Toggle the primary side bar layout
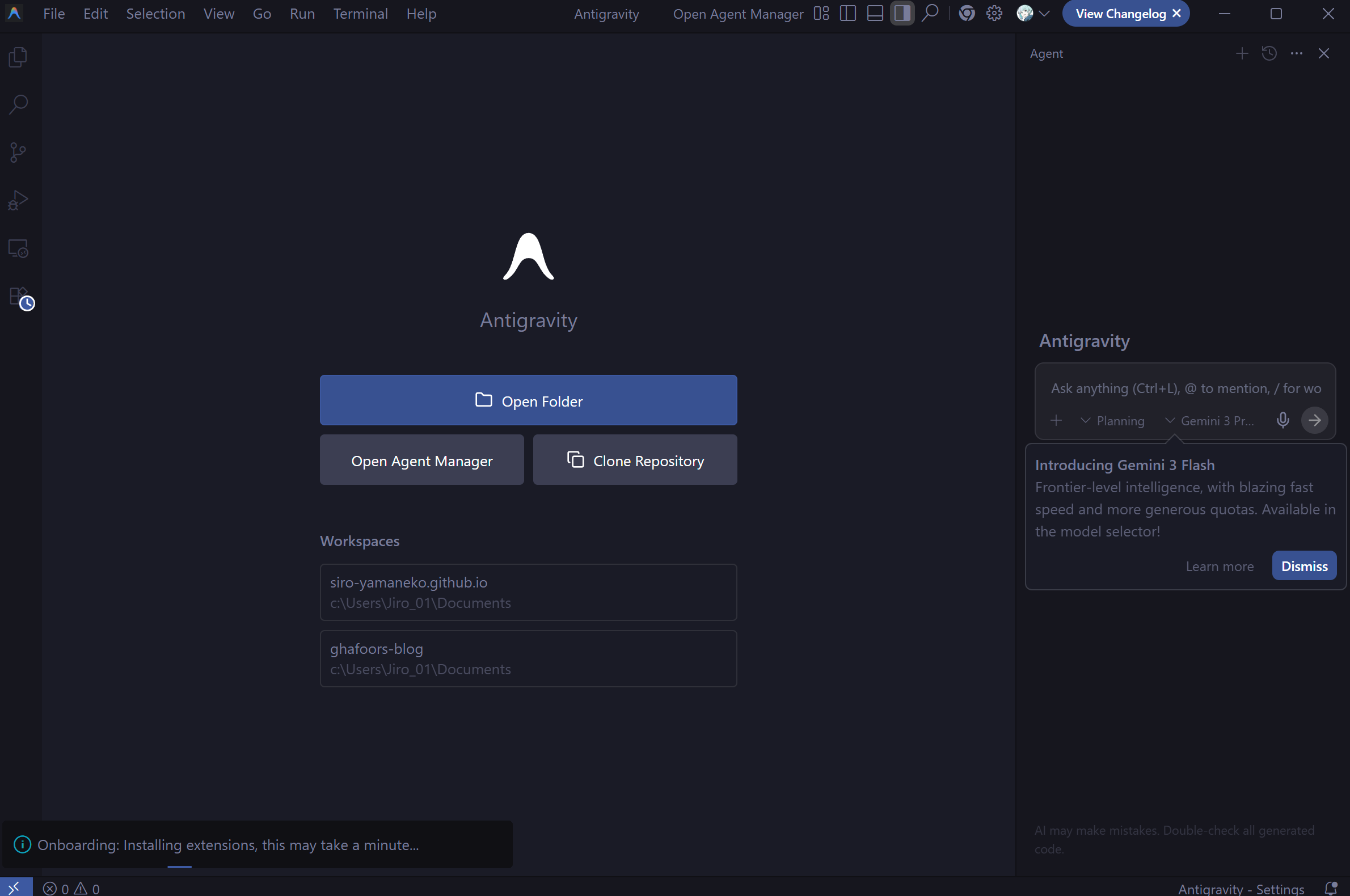This screenshot has width=1350, height=896. click(x=847, y=14)
